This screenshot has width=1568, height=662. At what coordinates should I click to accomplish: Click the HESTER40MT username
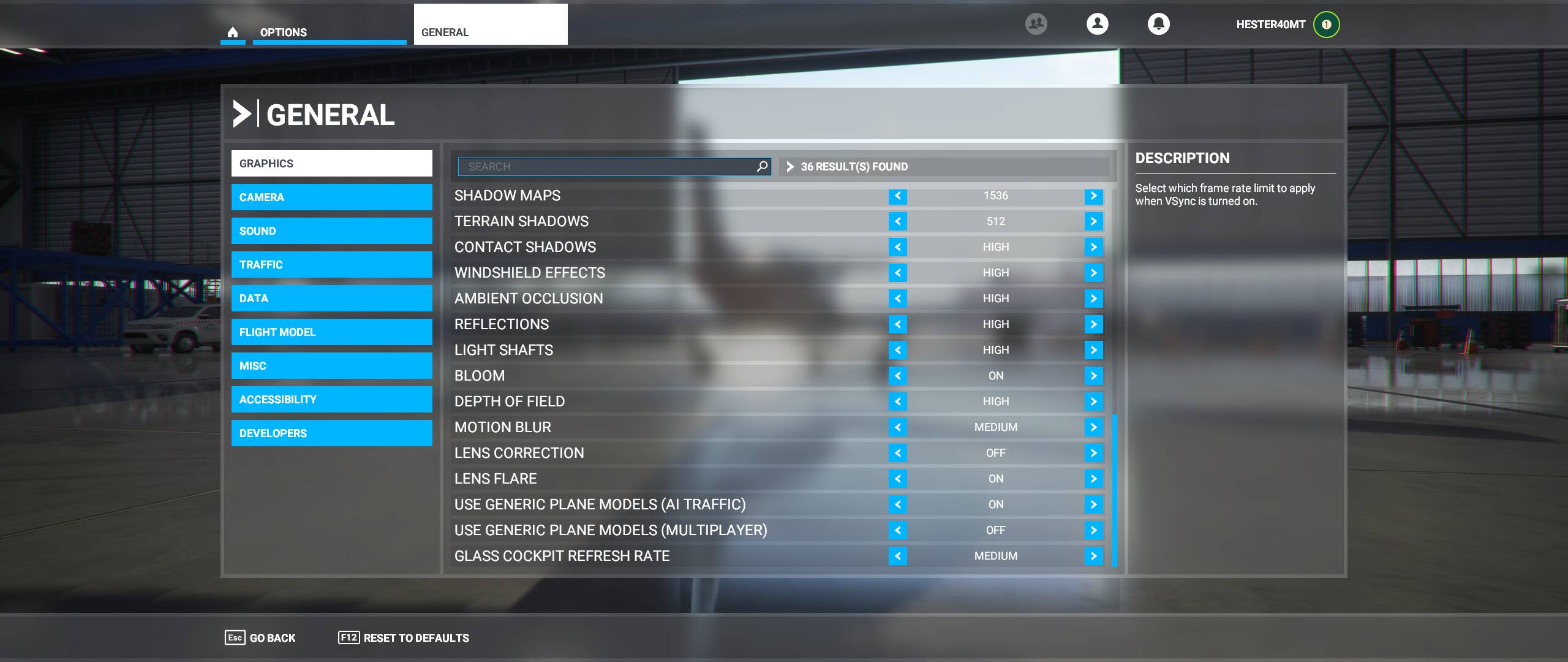click(1270, 25)
